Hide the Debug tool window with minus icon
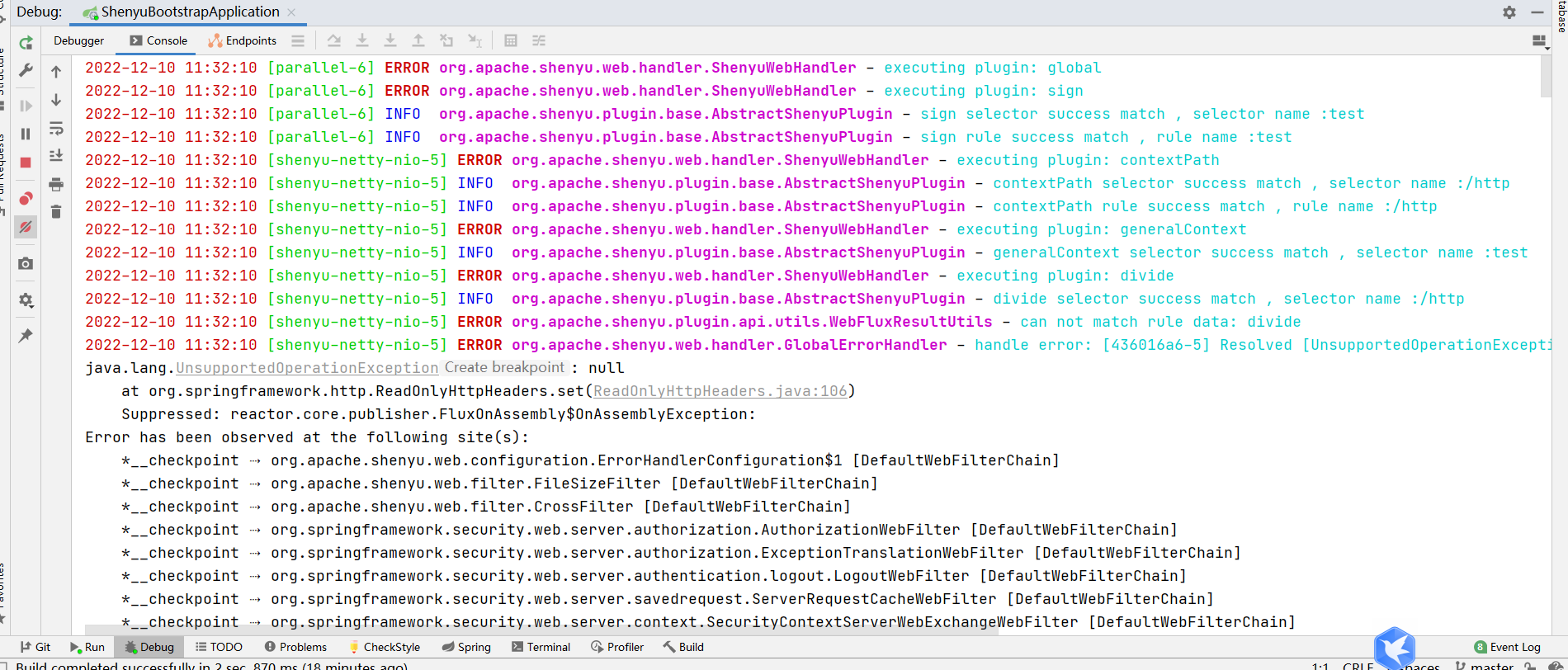Viewport: 1568px width, 670px height. click(1537, 12)
